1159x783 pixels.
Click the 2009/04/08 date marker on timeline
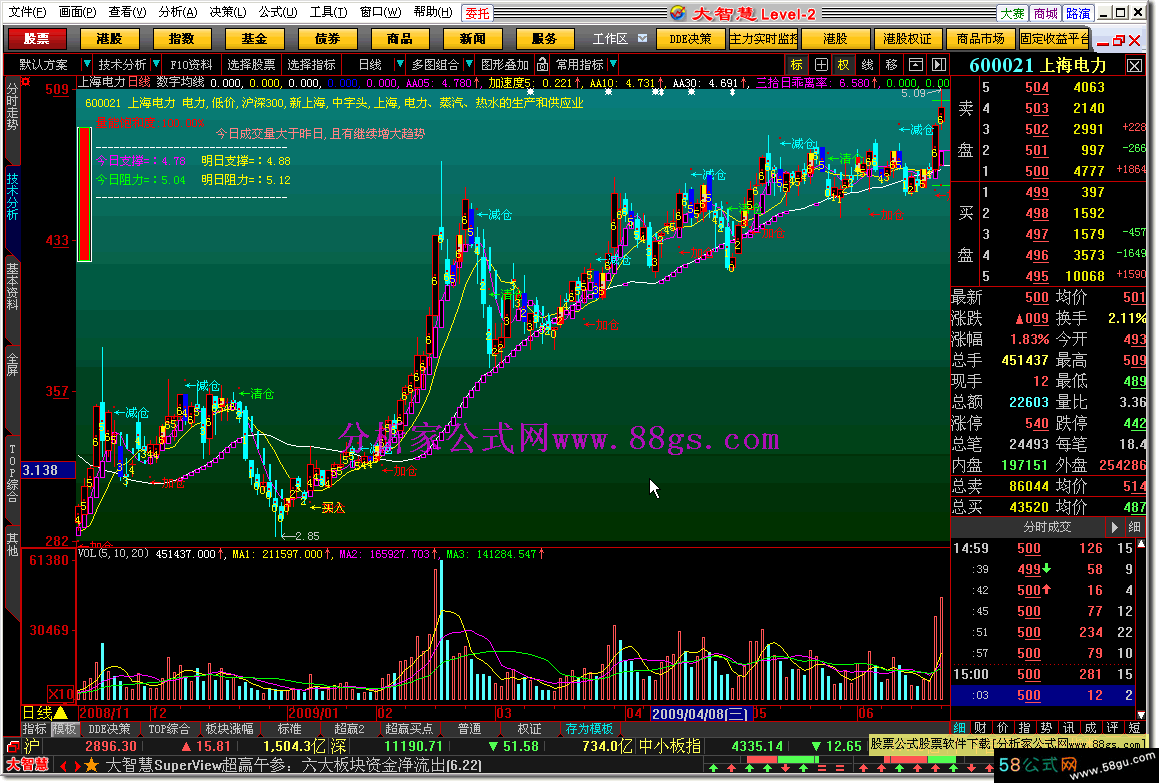[700, 713]
